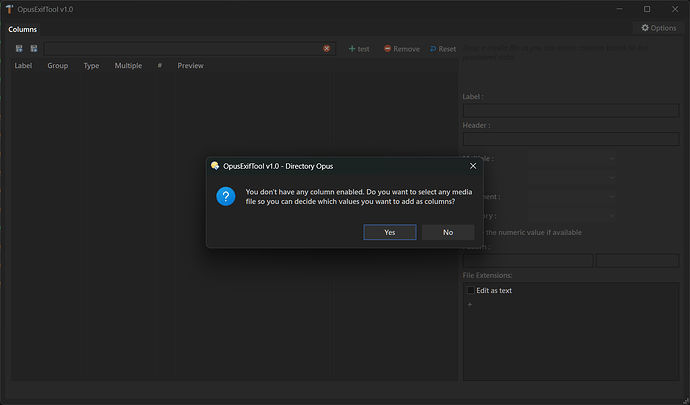Maximize the OpusExifTool window

click(x=647, y=9)
